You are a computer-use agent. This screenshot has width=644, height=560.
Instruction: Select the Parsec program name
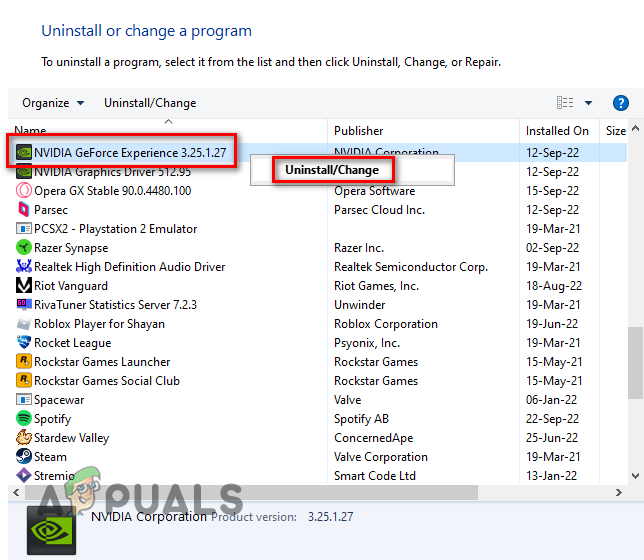[x=51, y=210]
